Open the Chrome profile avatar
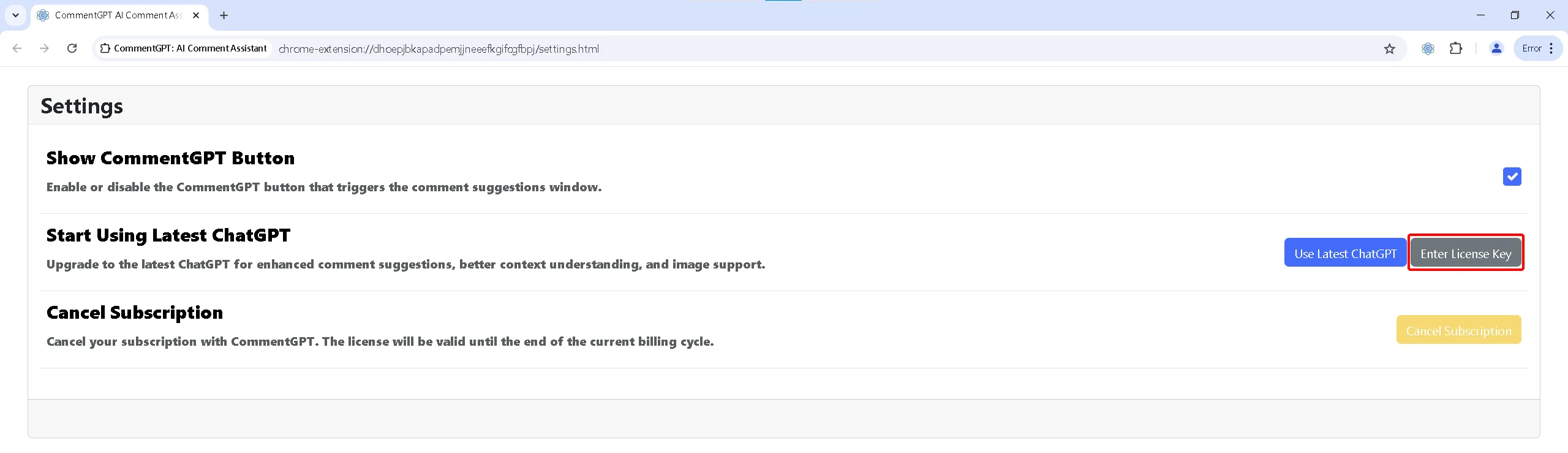The height and width of the screenshot is (453, 1568). (1496, 48)
